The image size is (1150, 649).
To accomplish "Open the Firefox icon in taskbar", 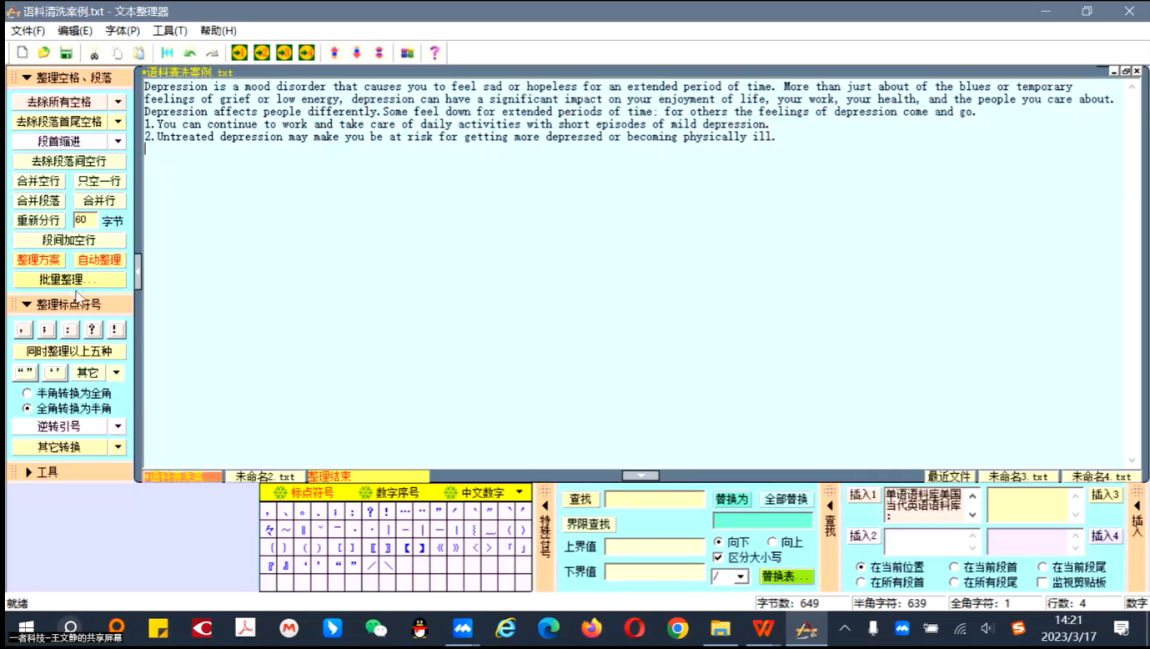I will (x=592, y=628).
